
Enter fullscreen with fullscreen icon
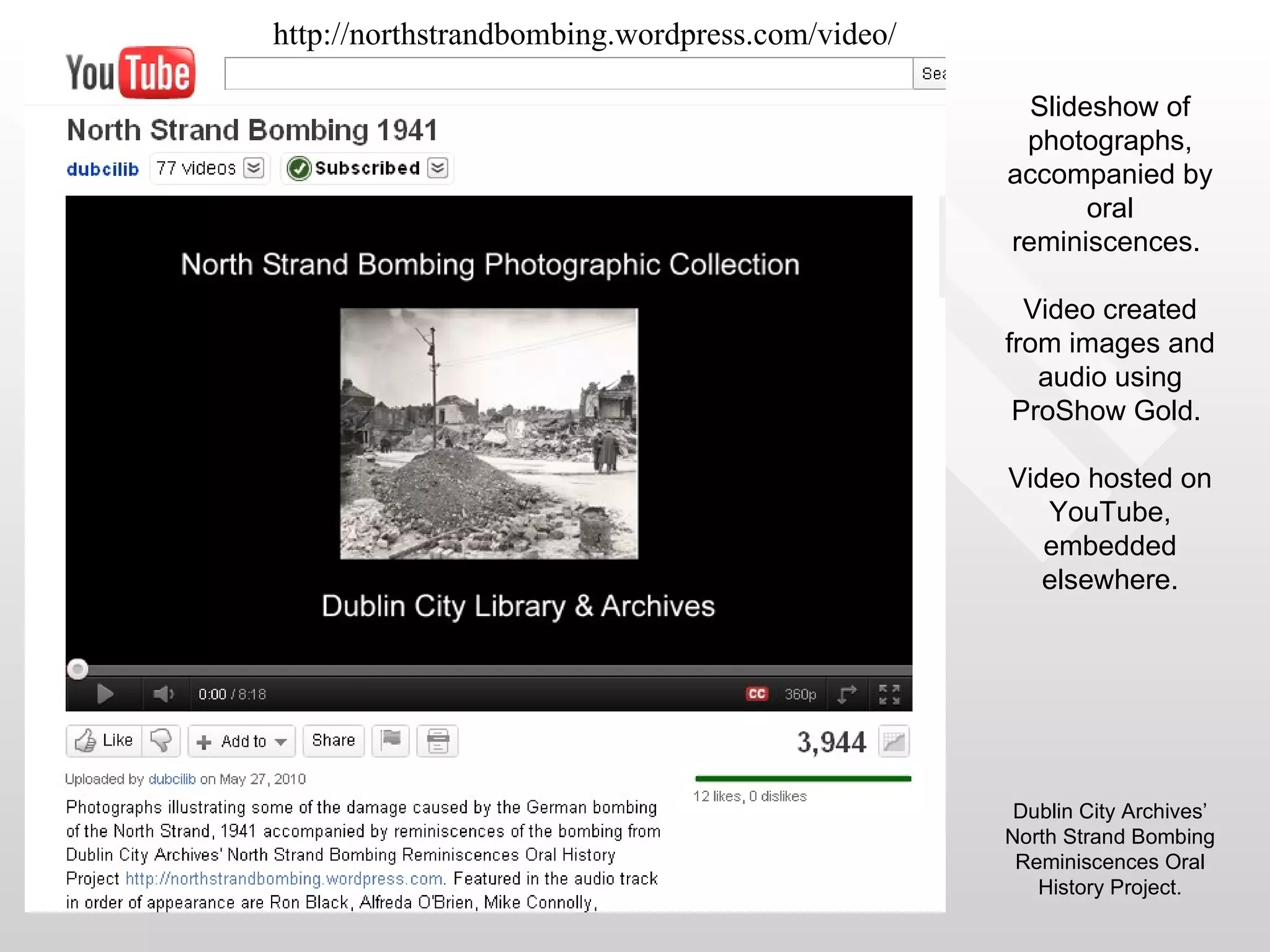889,694
